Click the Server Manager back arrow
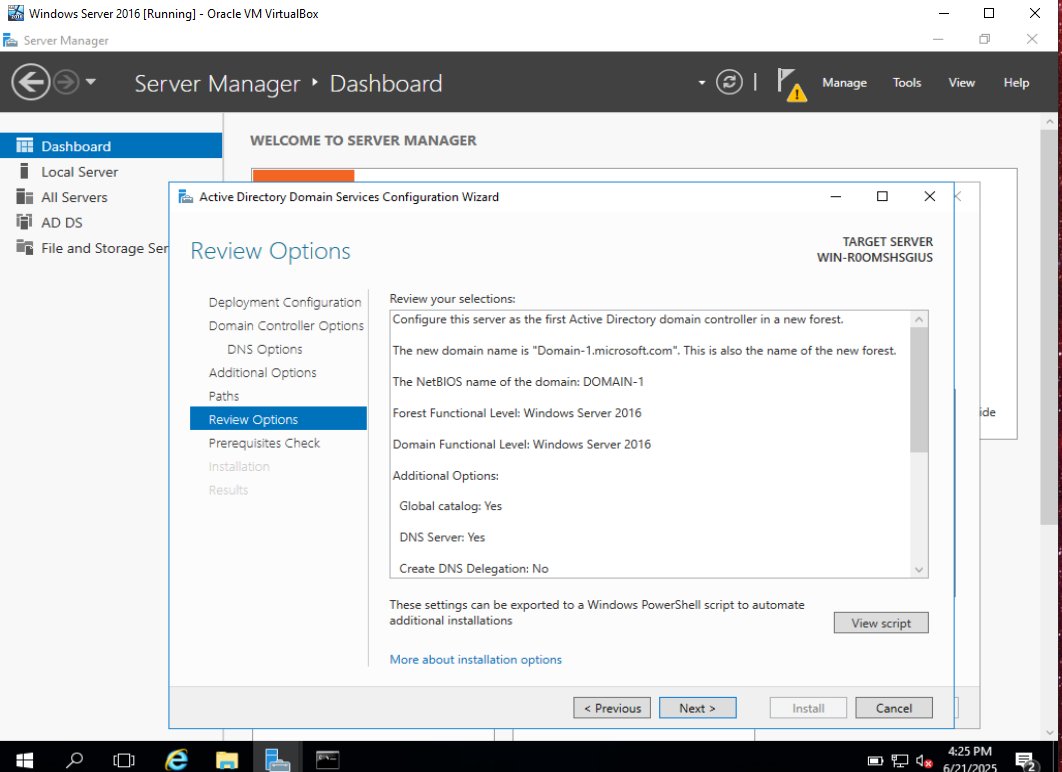The image size is (1062, 772). pyautogui.click(x=30, y=83)
